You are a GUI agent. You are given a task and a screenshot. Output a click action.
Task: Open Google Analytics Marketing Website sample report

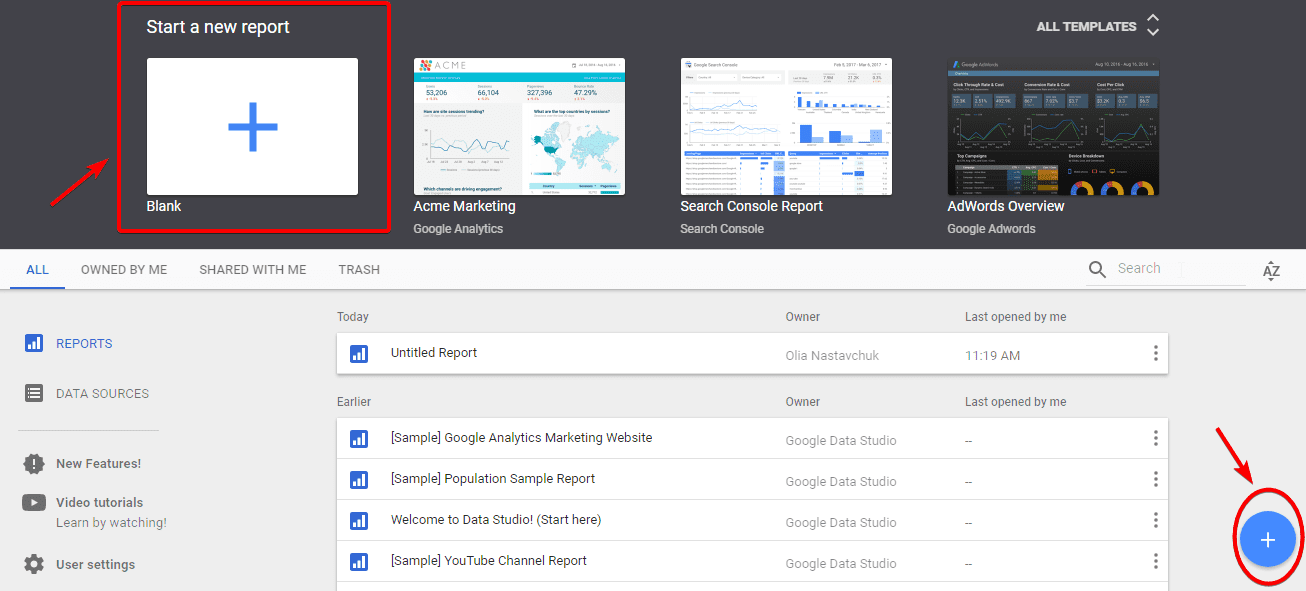[752, 438]
